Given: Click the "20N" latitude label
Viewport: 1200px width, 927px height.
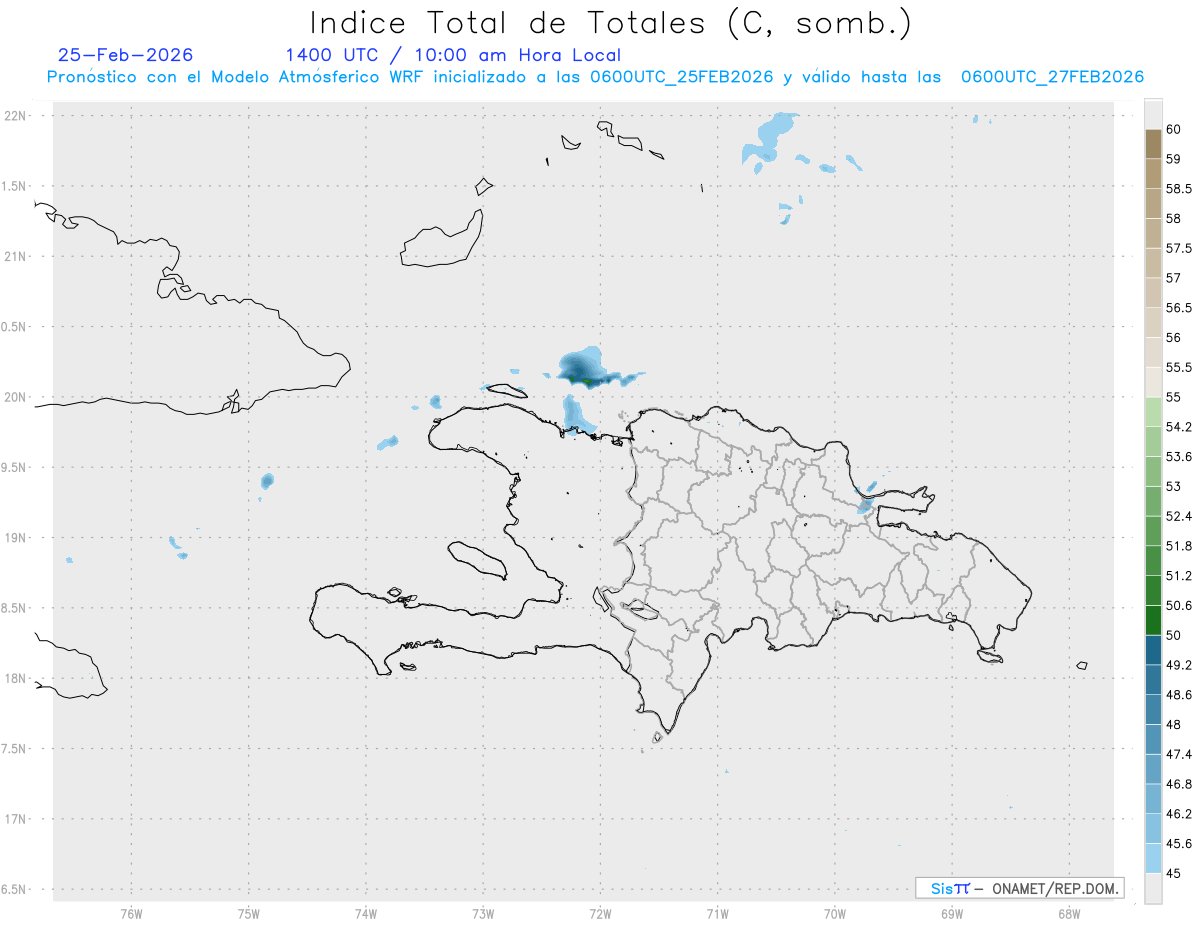Looking at the screenshot, I should tap(17, 397).
